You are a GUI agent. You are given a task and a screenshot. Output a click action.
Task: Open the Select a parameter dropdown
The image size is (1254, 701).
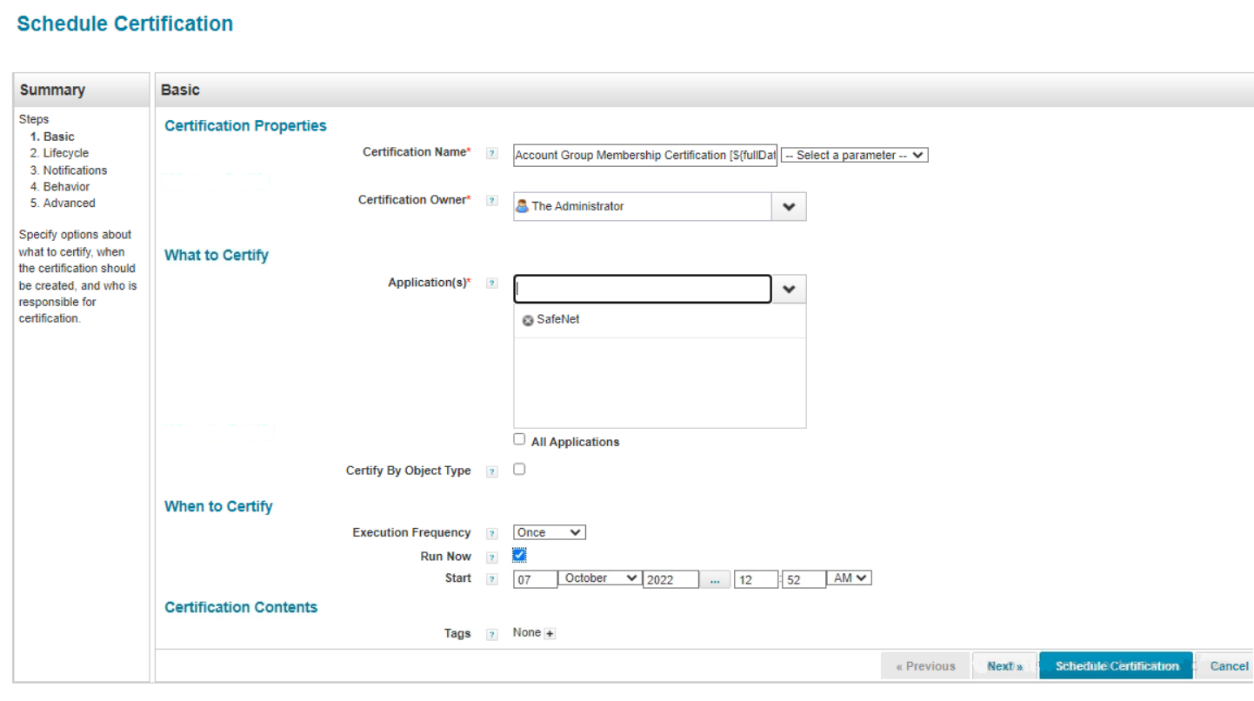click(x=854, y=155)
